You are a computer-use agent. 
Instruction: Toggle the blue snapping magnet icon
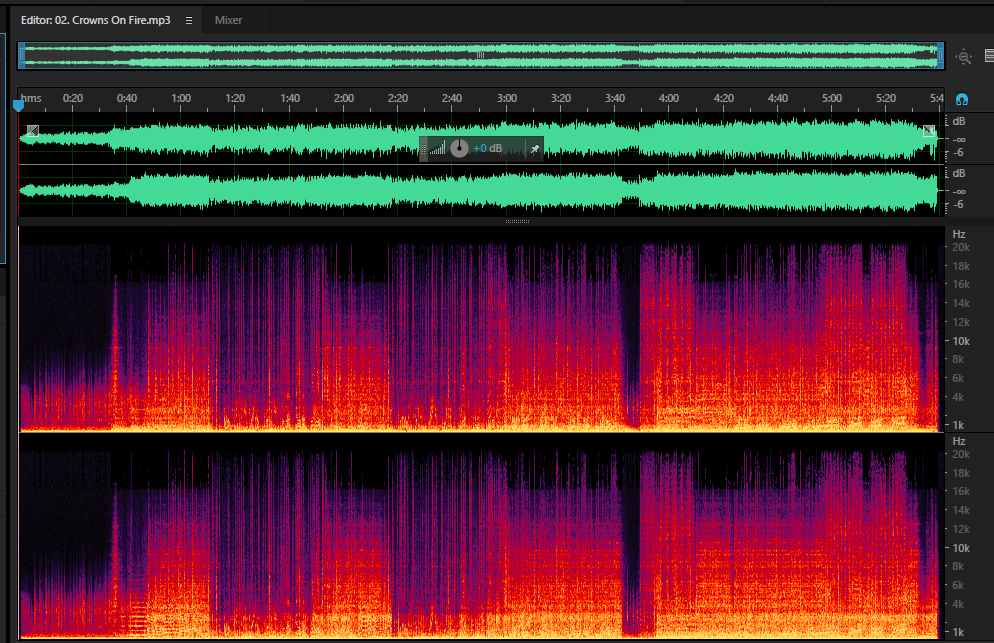[962, 99]
